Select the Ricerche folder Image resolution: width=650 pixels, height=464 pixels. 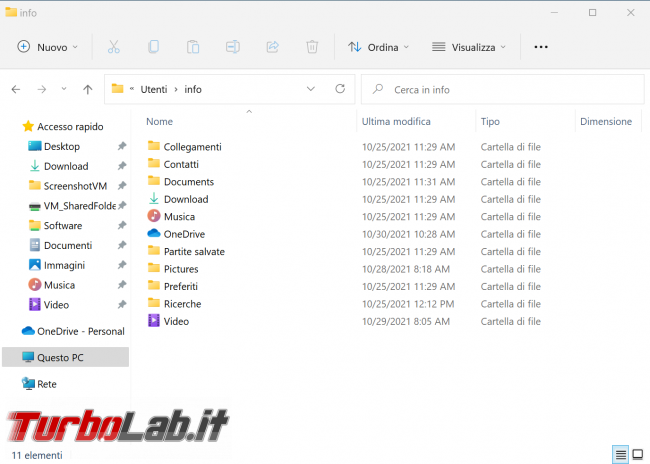[182, 304]
